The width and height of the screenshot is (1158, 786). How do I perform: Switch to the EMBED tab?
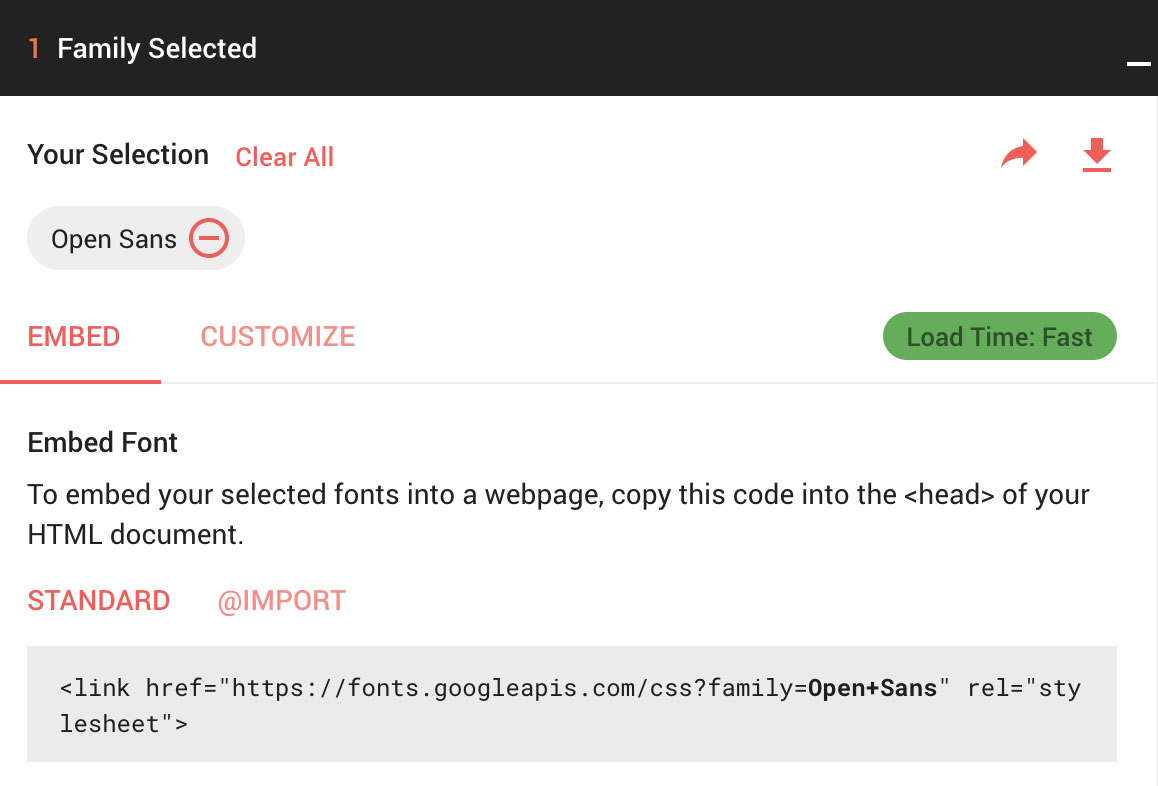pos(73,337)
